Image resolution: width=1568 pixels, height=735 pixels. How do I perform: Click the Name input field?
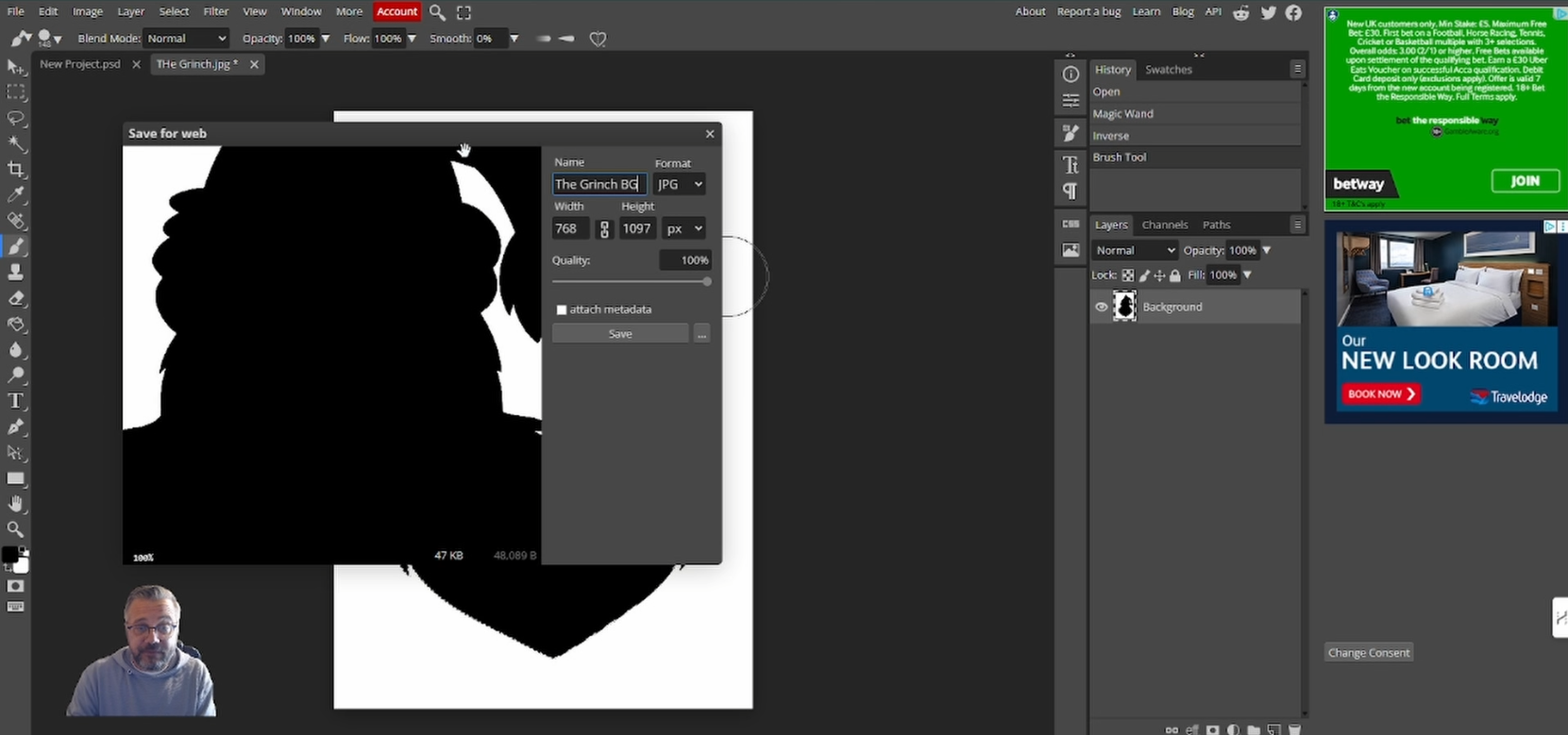click(x=599, y=184)
